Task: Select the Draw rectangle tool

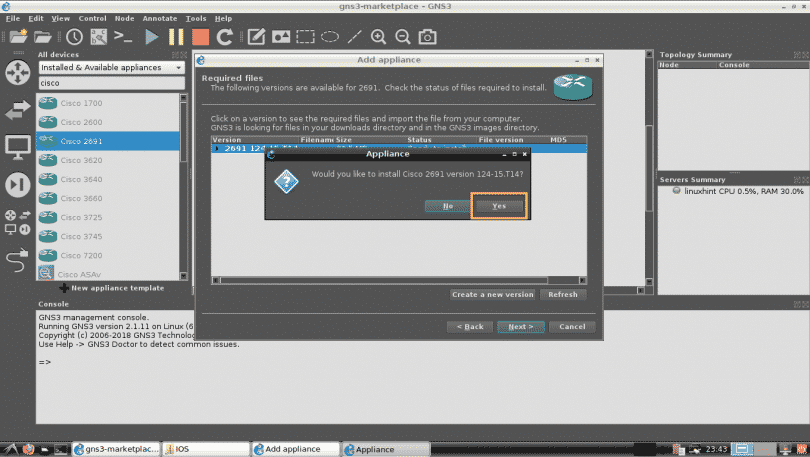Action: tap(305, 37)
